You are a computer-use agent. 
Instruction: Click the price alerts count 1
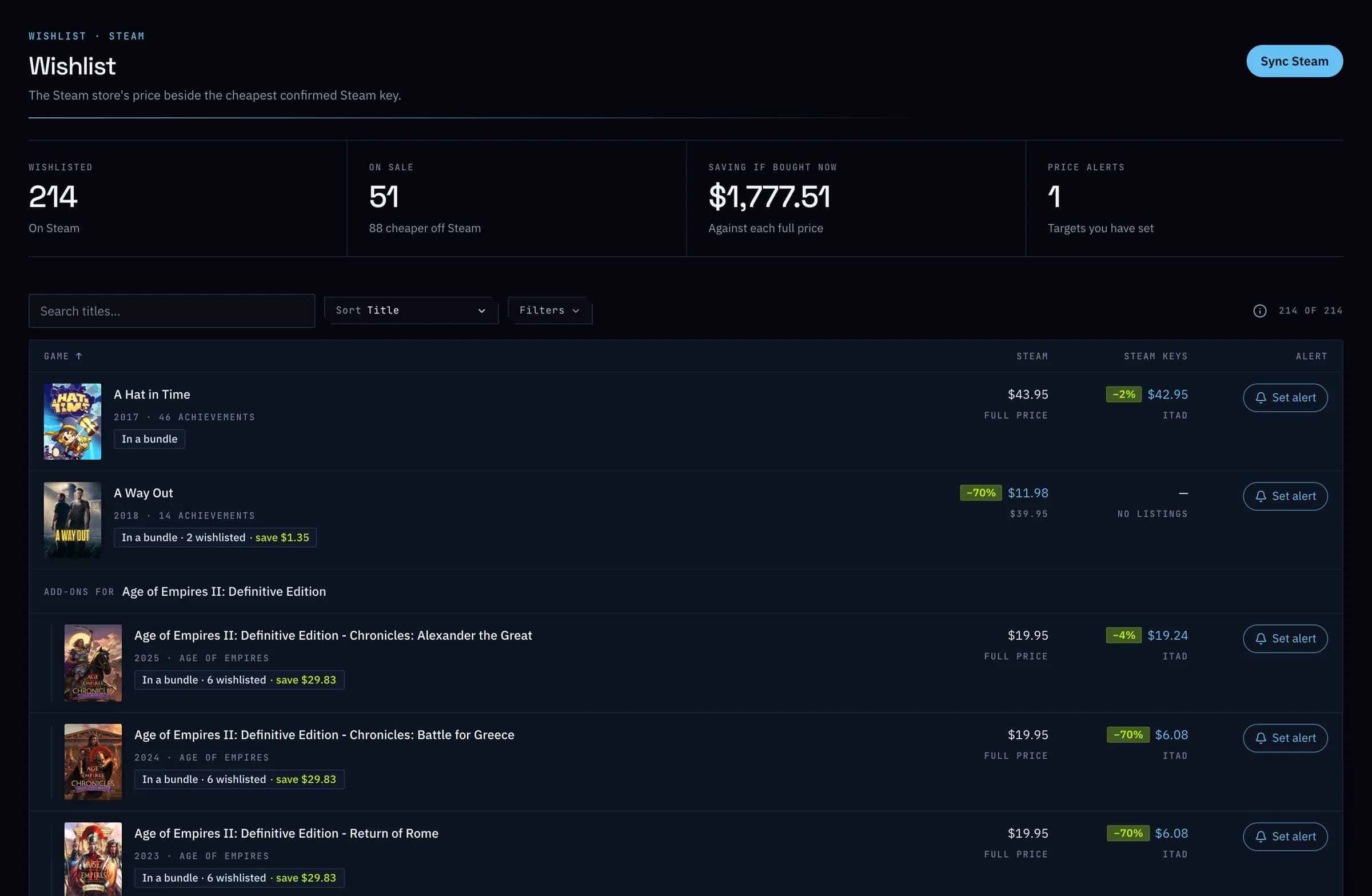1054,197
